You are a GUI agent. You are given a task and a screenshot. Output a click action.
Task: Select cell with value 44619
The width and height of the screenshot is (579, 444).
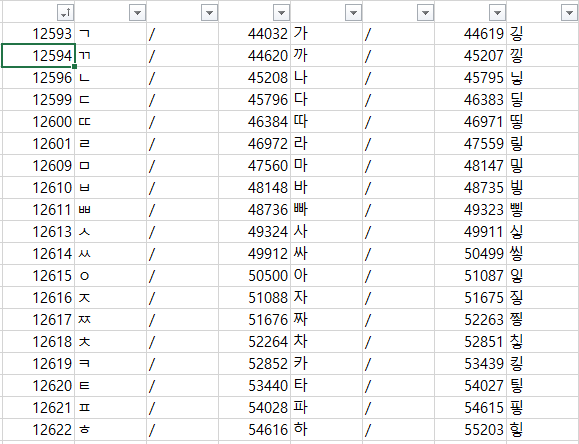(470, 34)
